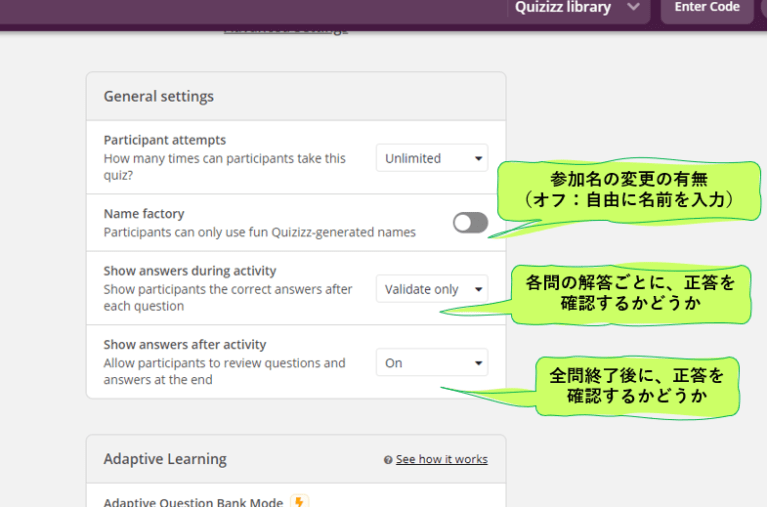Click the Show answers after activity label

(185, 344)
